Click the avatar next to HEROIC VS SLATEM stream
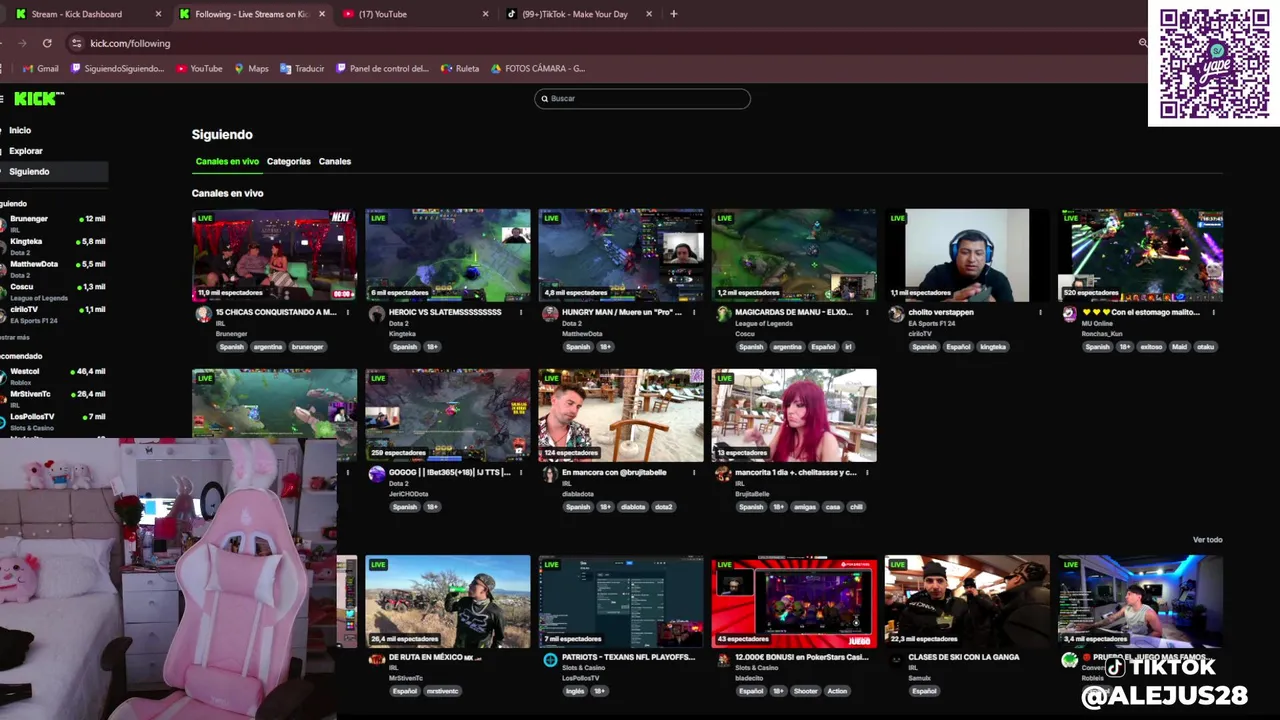This screenshot has width=1280, height=720. [x=376, y=314]
